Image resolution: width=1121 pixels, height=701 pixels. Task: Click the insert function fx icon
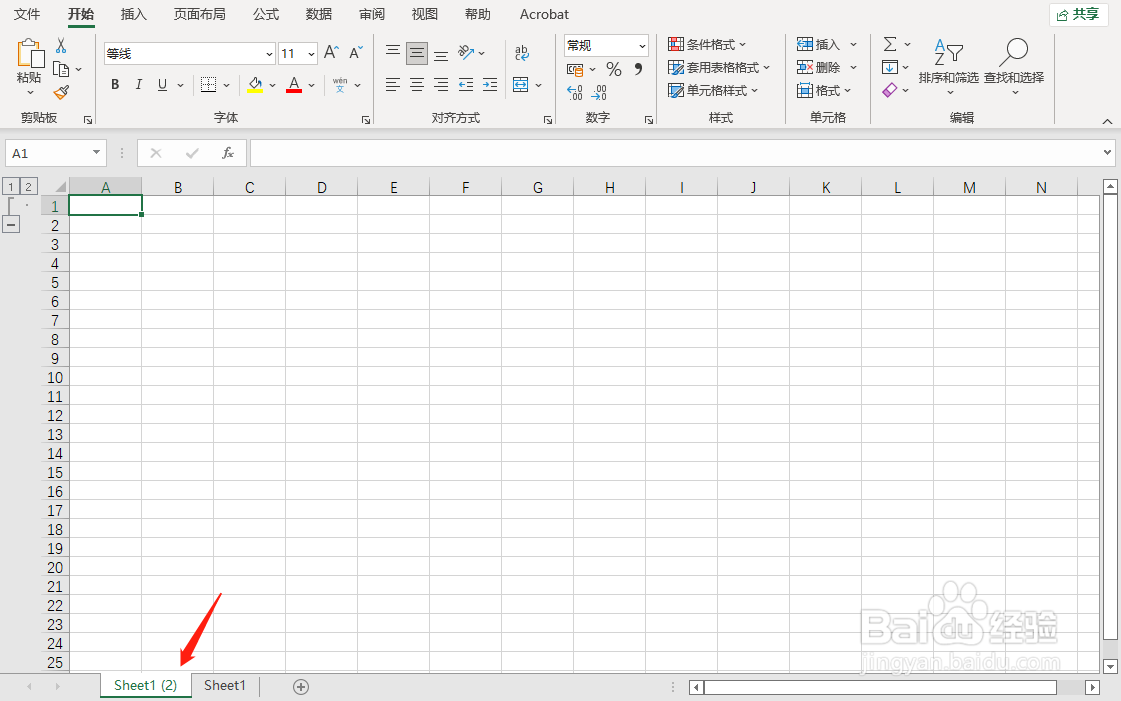228,153
